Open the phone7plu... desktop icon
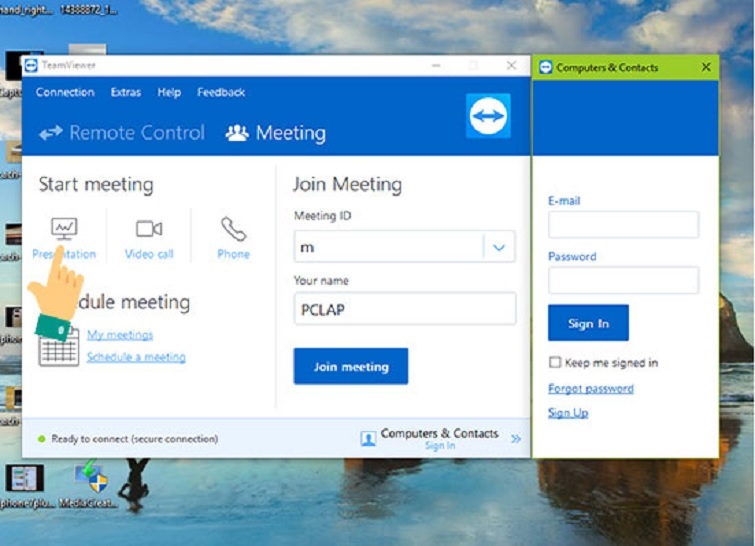The height and width of the screenshot is (546, 755). click(25, 486)
